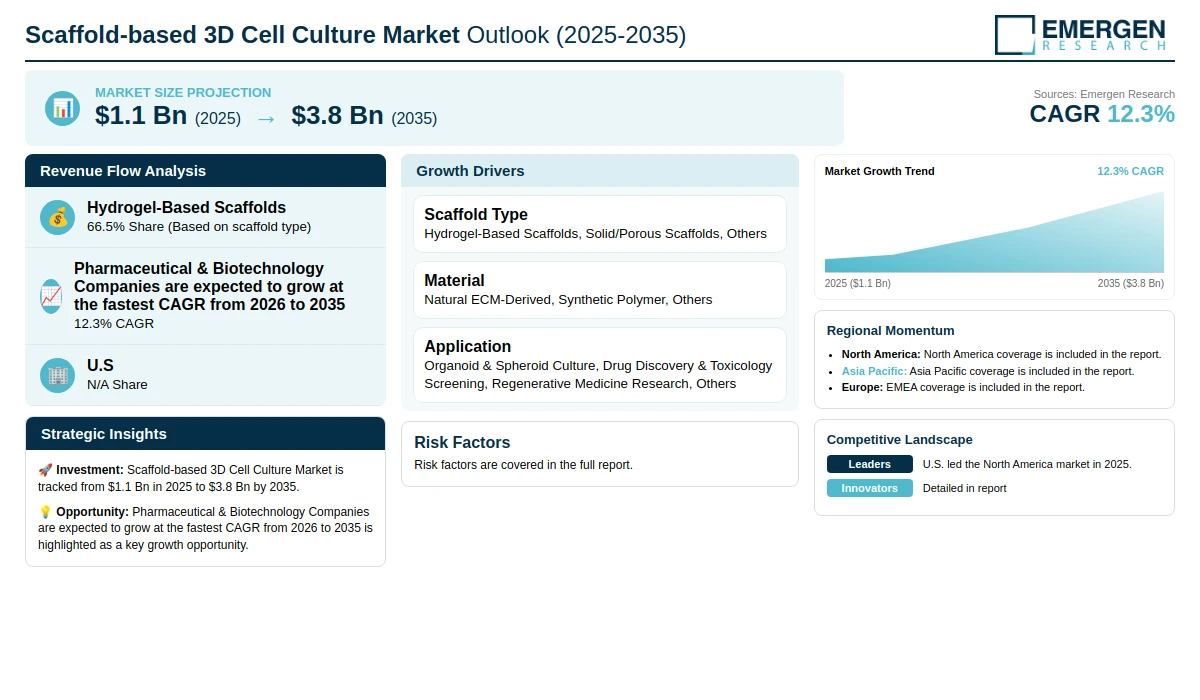The image size is (1200, 700).
Task: Open the Strategic Insights header
Action: [205, 433]
